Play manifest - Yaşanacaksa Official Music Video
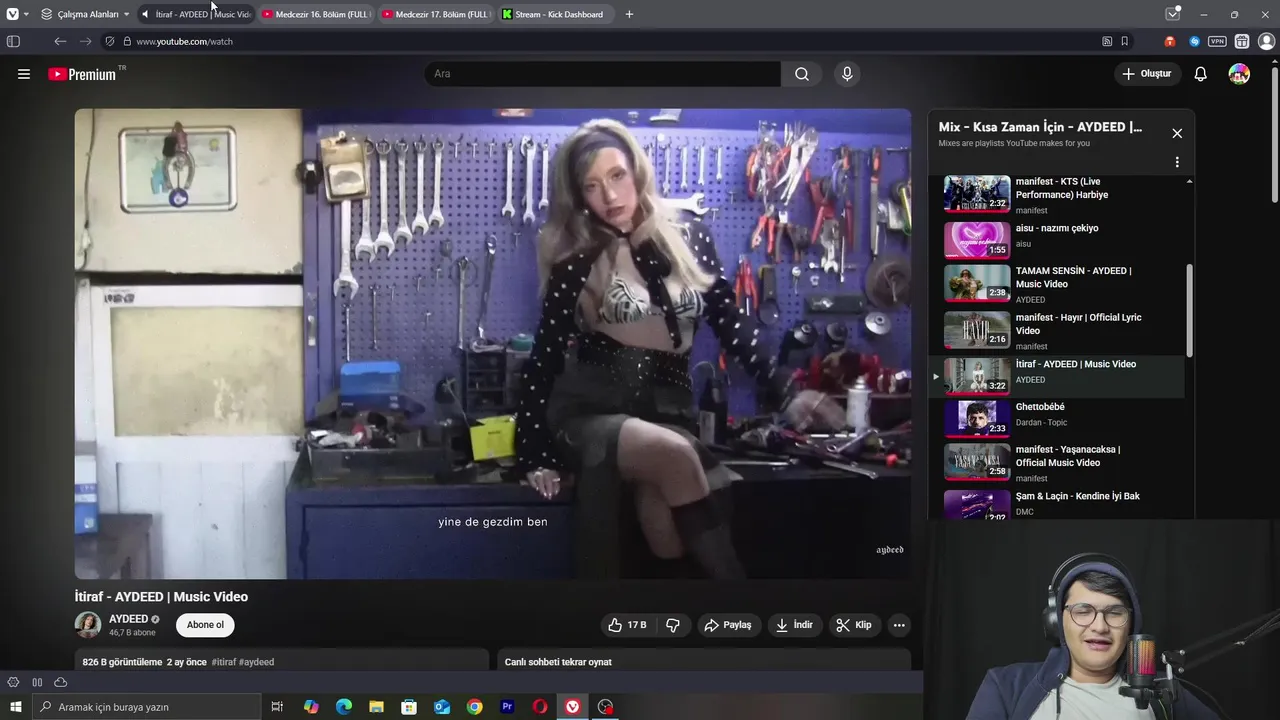 pyautogui.click(x=1056, y=462)
